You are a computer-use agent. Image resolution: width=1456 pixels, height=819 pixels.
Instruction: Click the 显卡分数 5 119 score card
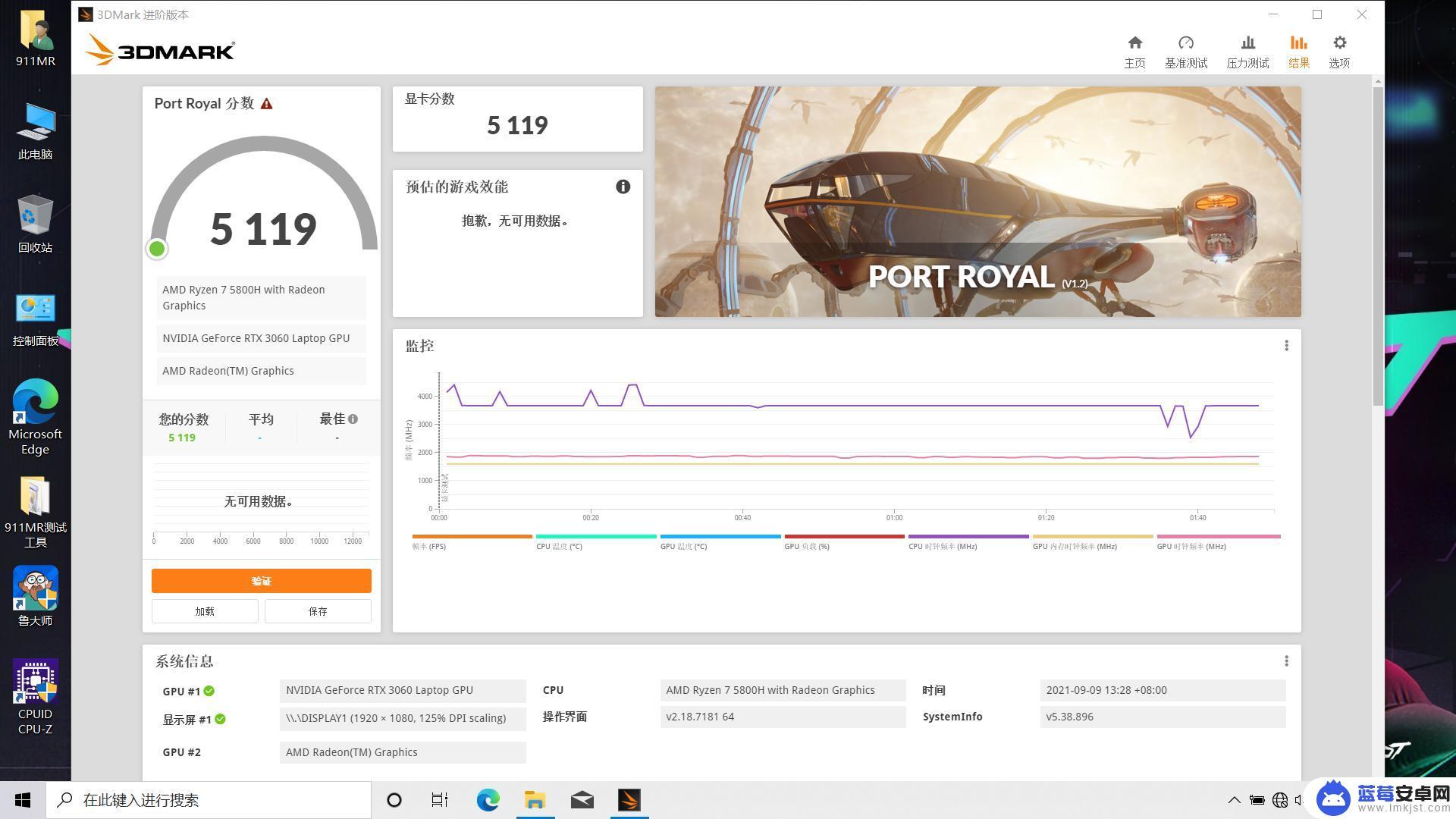(517, 119)
